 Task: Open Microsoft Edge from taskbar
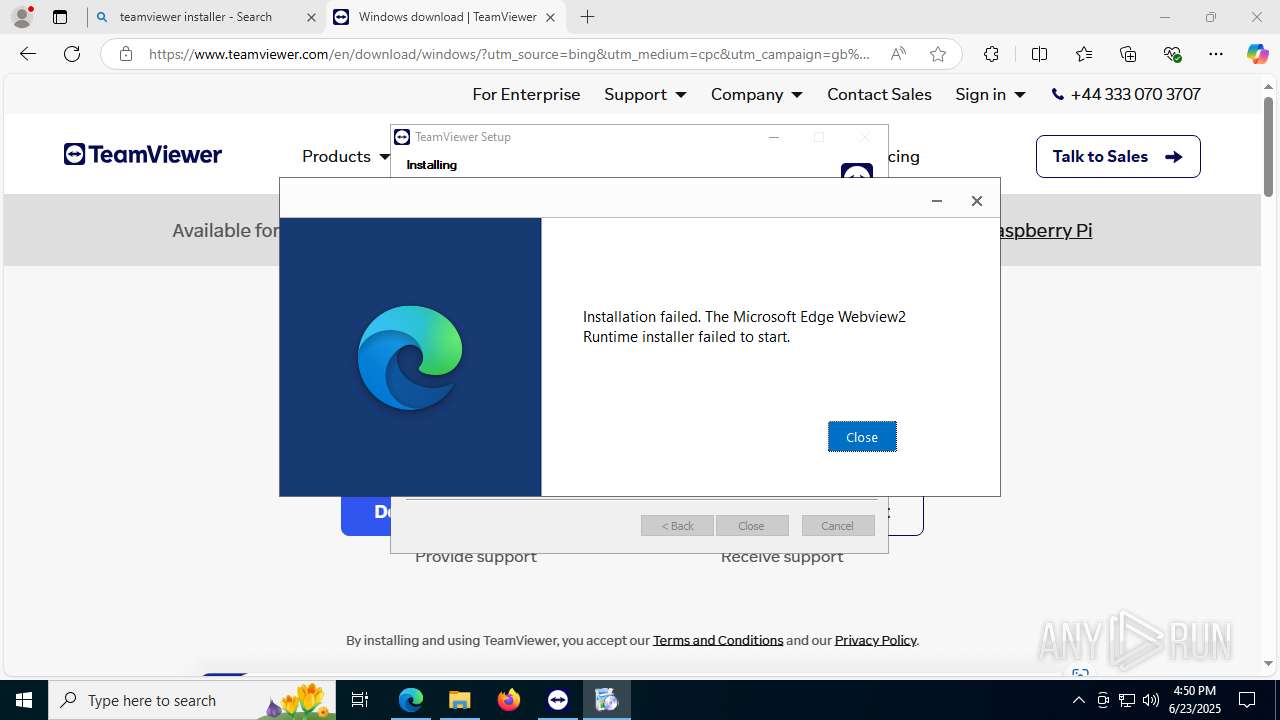[411, 700]
